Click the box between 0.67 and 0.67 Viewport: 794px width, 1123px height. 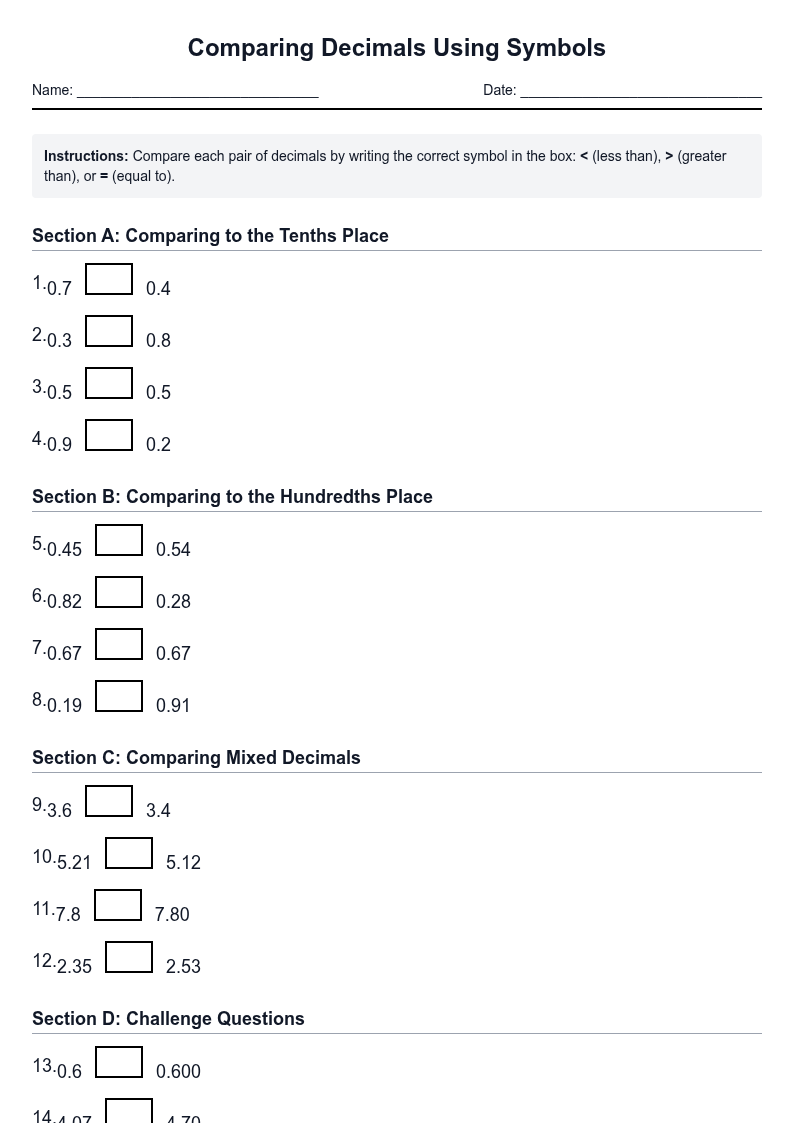click(x=119, y=644)
